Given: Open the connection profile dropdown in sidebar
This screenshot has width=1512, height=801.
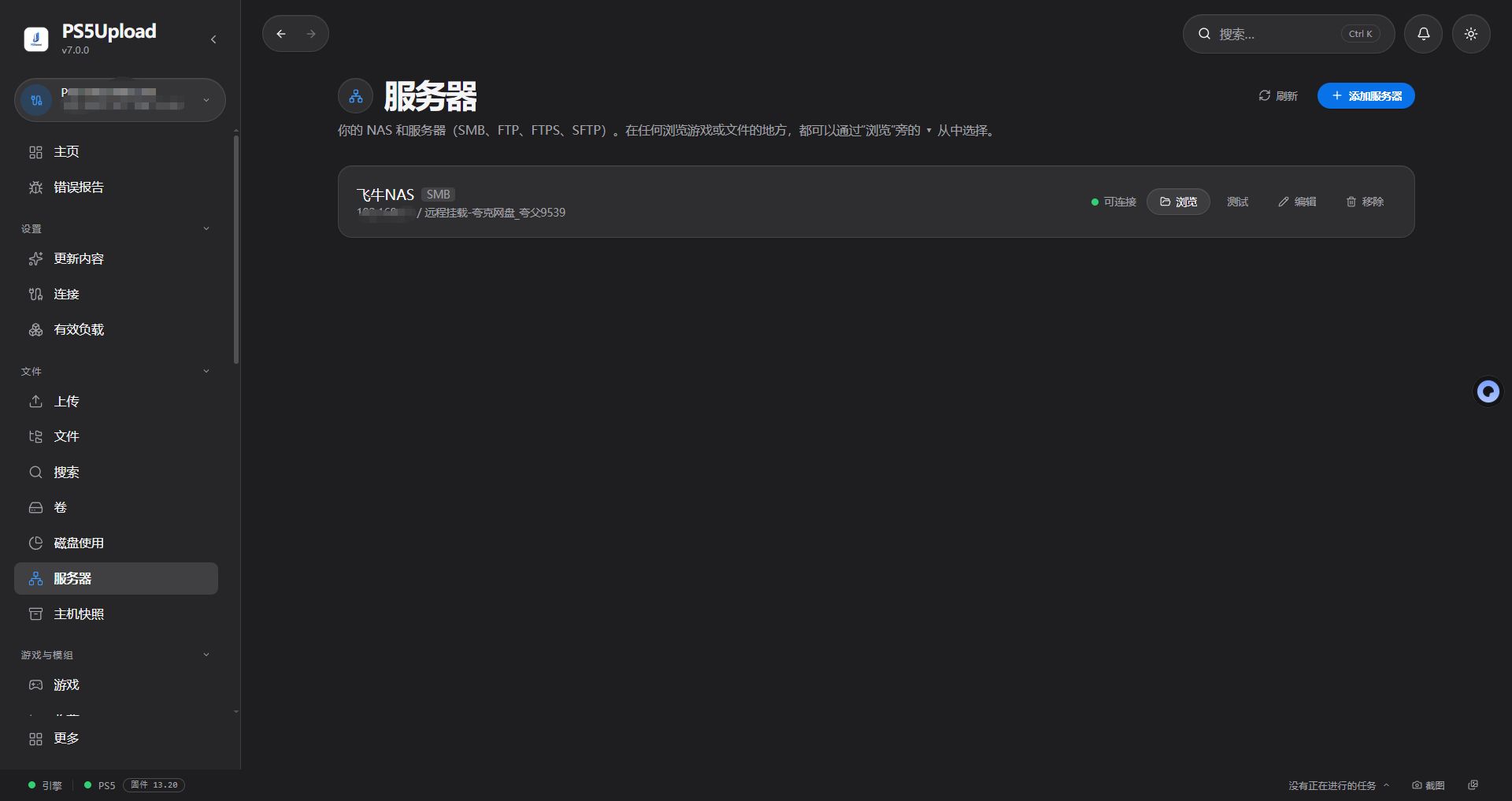Looking at the screenshot, I should point(120,100).
